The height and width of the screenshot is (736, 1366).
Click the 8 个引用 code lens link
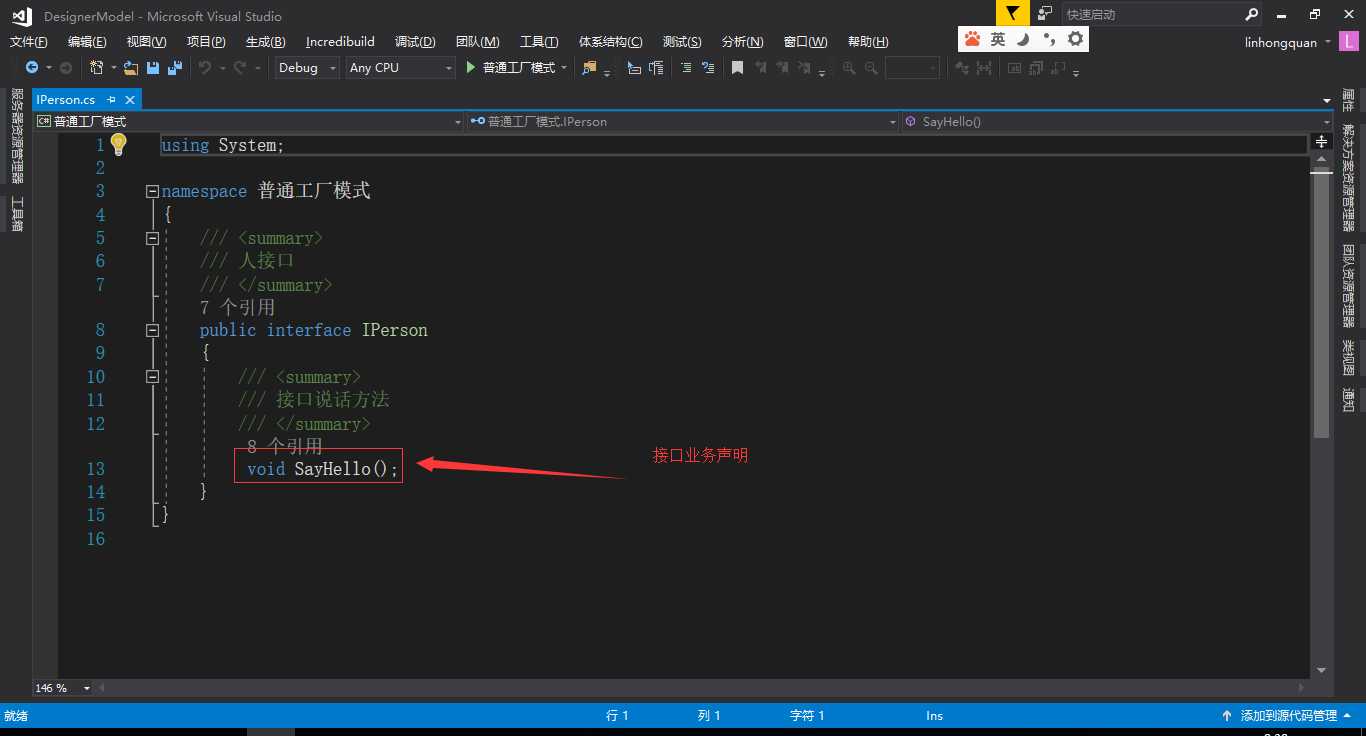tap(285, 446)
